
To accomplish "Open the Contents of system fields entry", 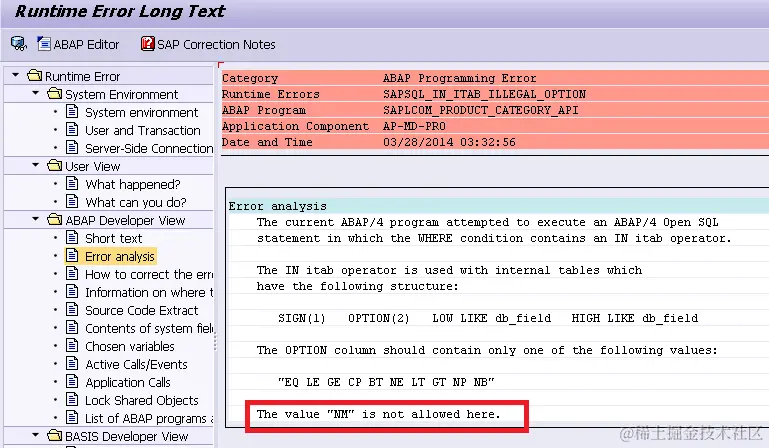I will click(x=149, y=328).
